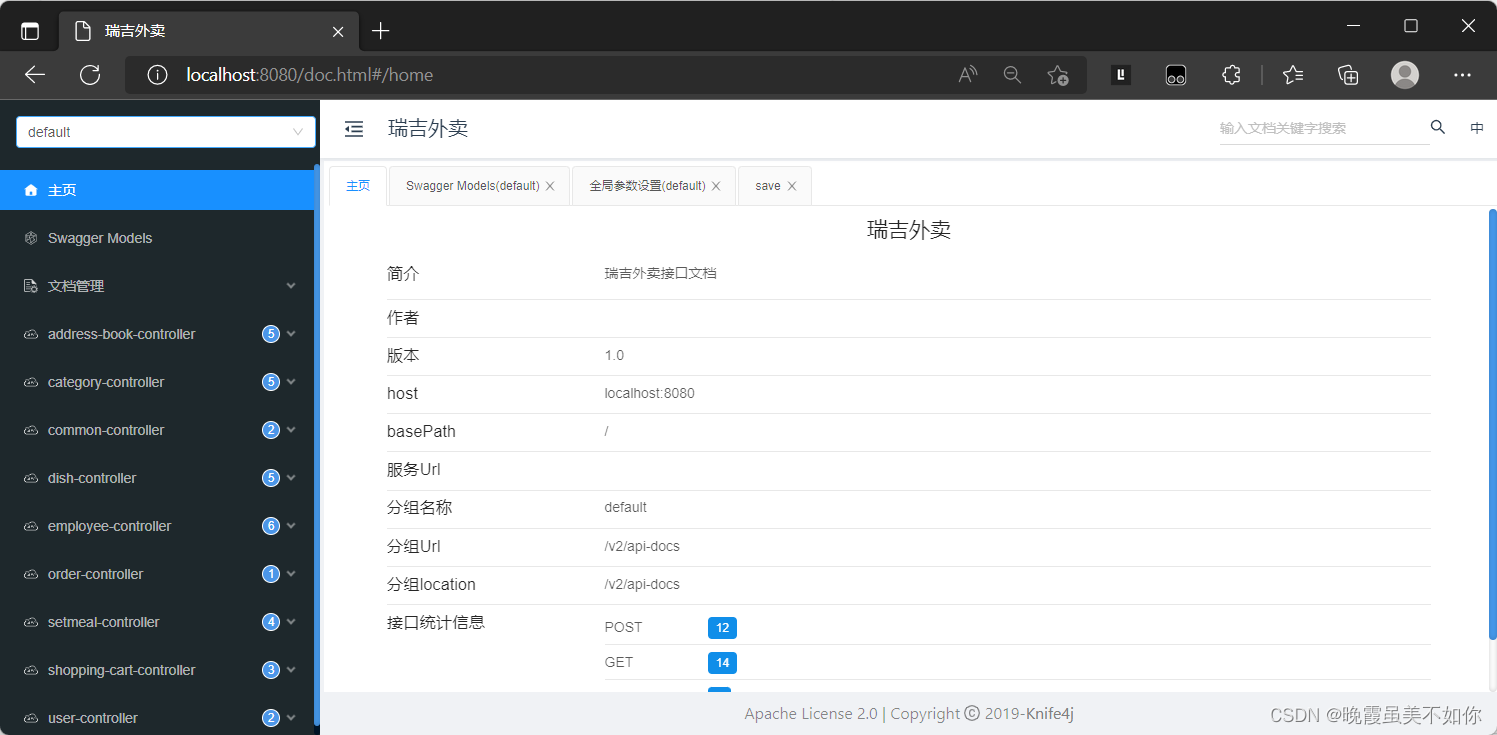Close the 全局参数设置(default) tab
1497x735 pixels.
pyautogui.click(x=716, y=185)
